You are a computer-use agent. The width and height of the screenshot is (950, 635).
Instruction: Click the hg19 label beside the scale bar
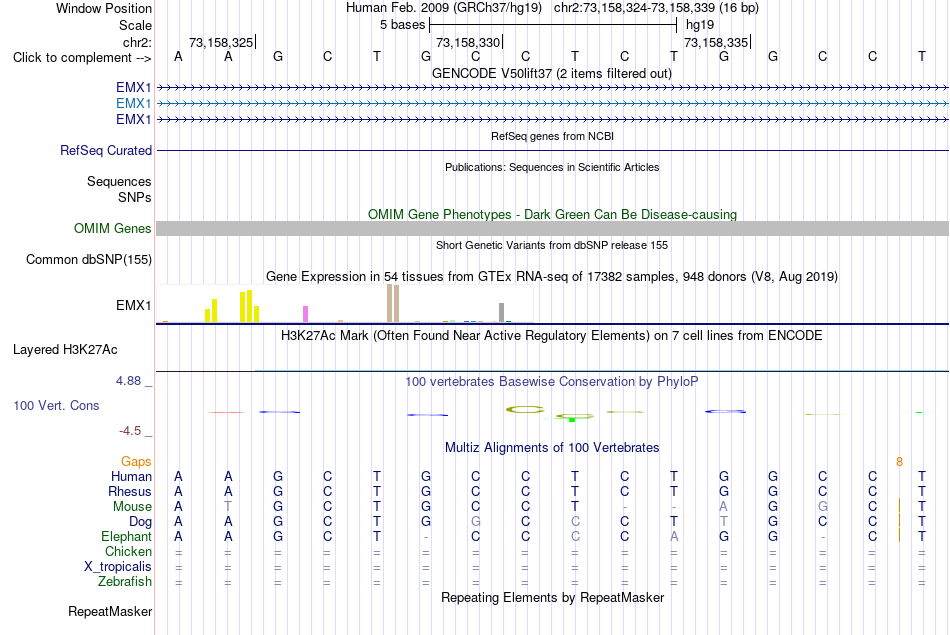click(700, 25)
